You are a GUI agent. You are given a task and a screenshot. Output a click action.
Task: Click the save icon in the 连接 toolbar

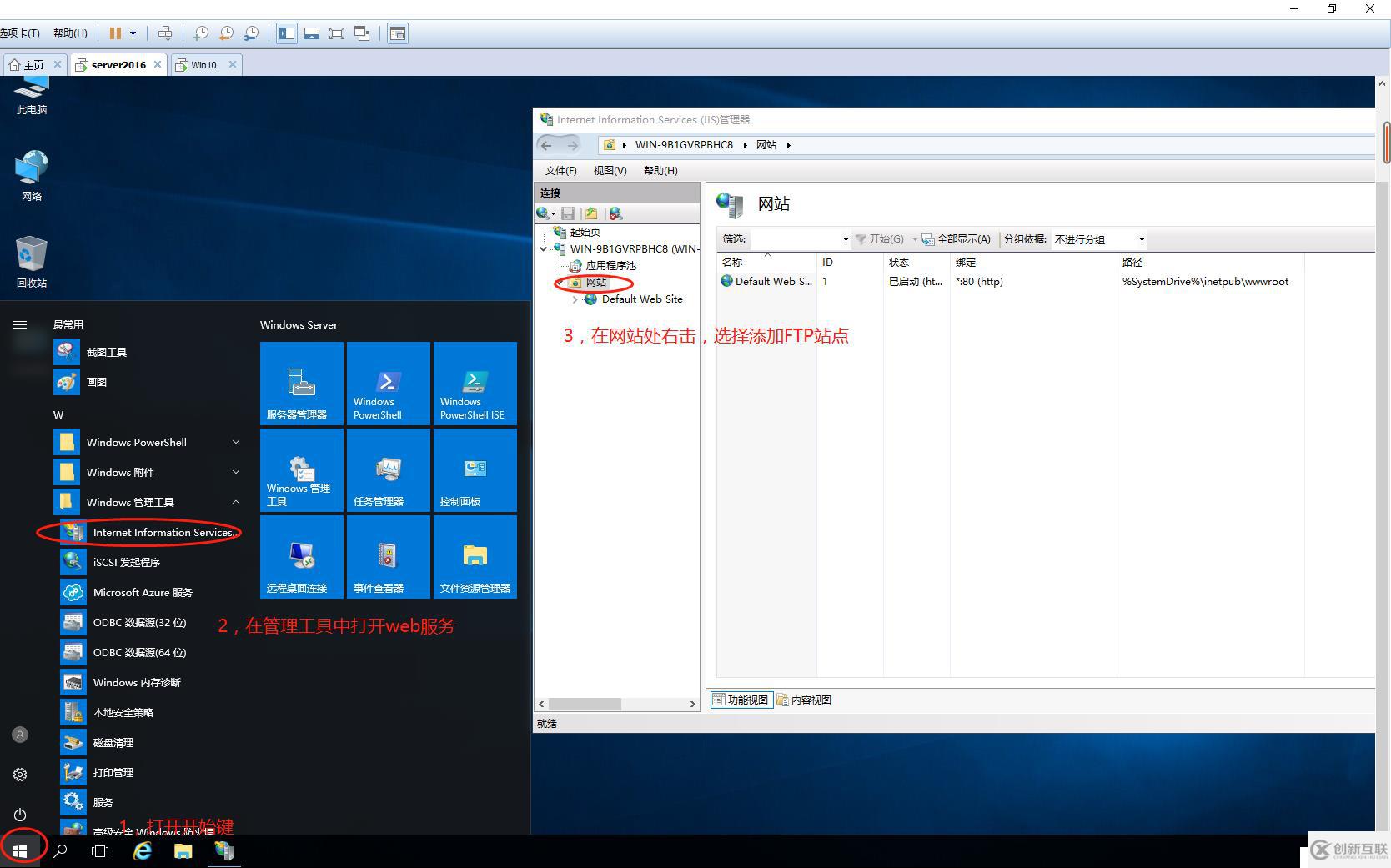tap(568, 213)
